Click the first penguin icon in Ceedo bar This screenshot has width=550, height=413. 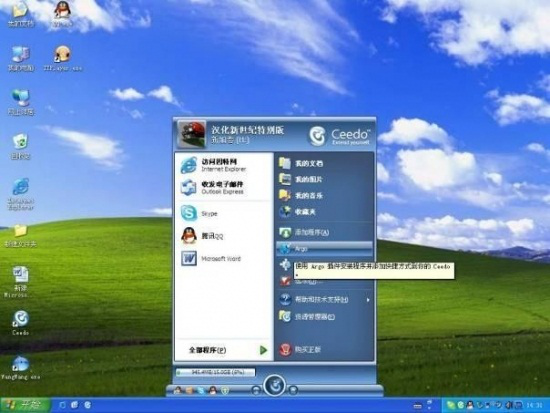click(x=178, y=390)
